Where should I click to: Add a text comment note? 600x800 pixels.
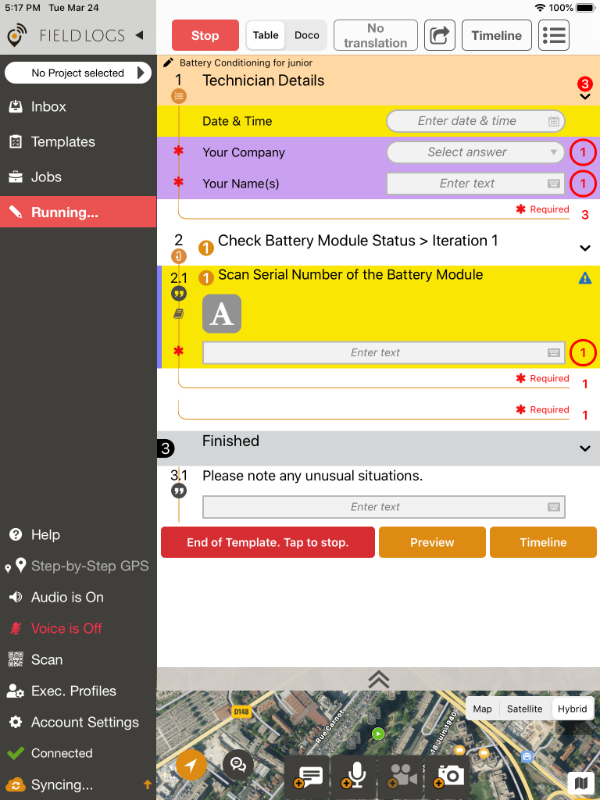[x=310, y=775]
